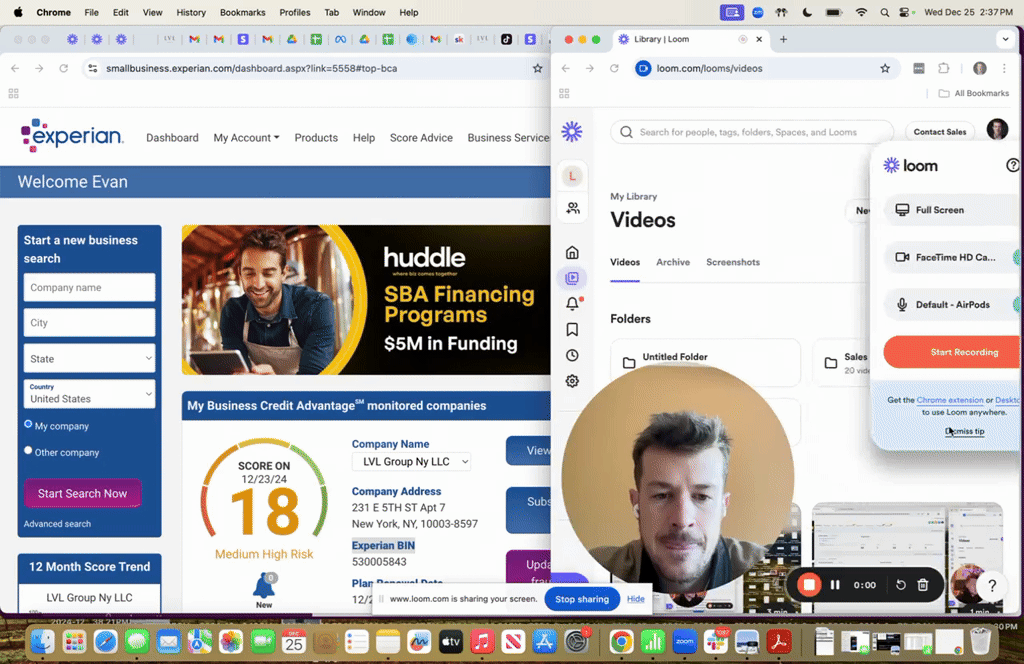Click the Company name input field
The height and width of the screenshot is (664, 1024).
[x=89, y=287]
